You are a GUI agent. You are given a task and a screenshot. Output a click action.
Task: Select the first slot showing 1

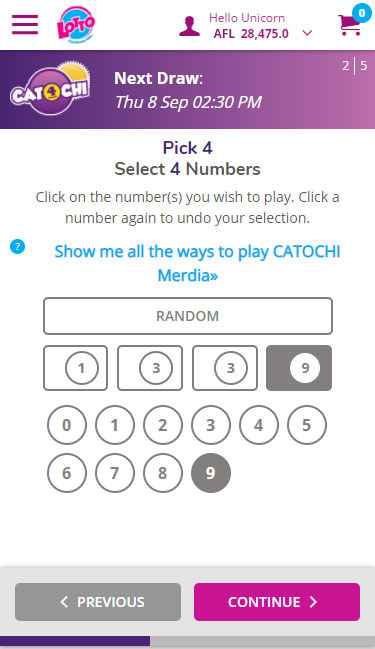pyautogui.click(x=76, y=368)
